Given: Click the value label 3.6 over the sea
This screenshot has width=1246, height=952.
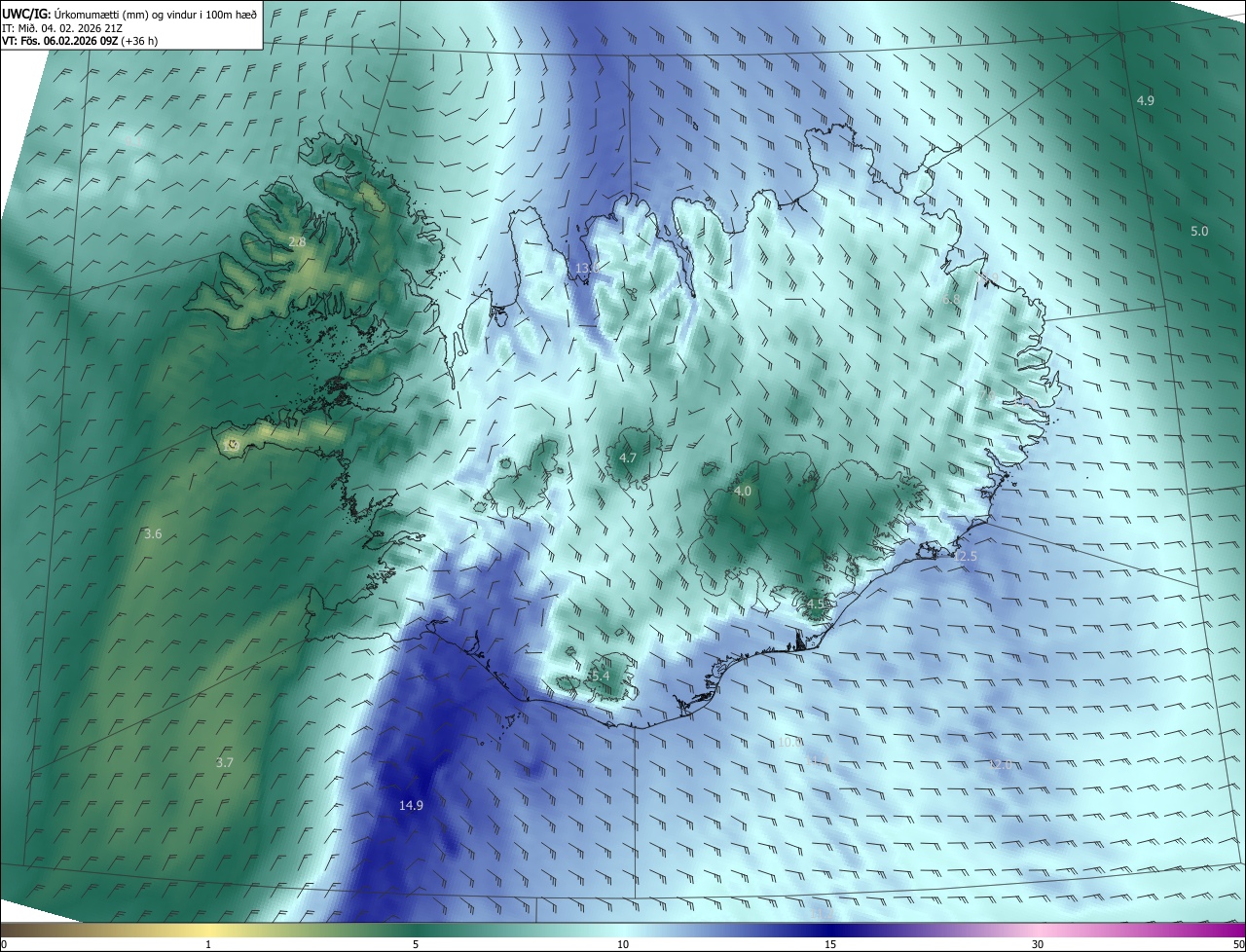Looking at the screenshot, I should tap(153, 533).
